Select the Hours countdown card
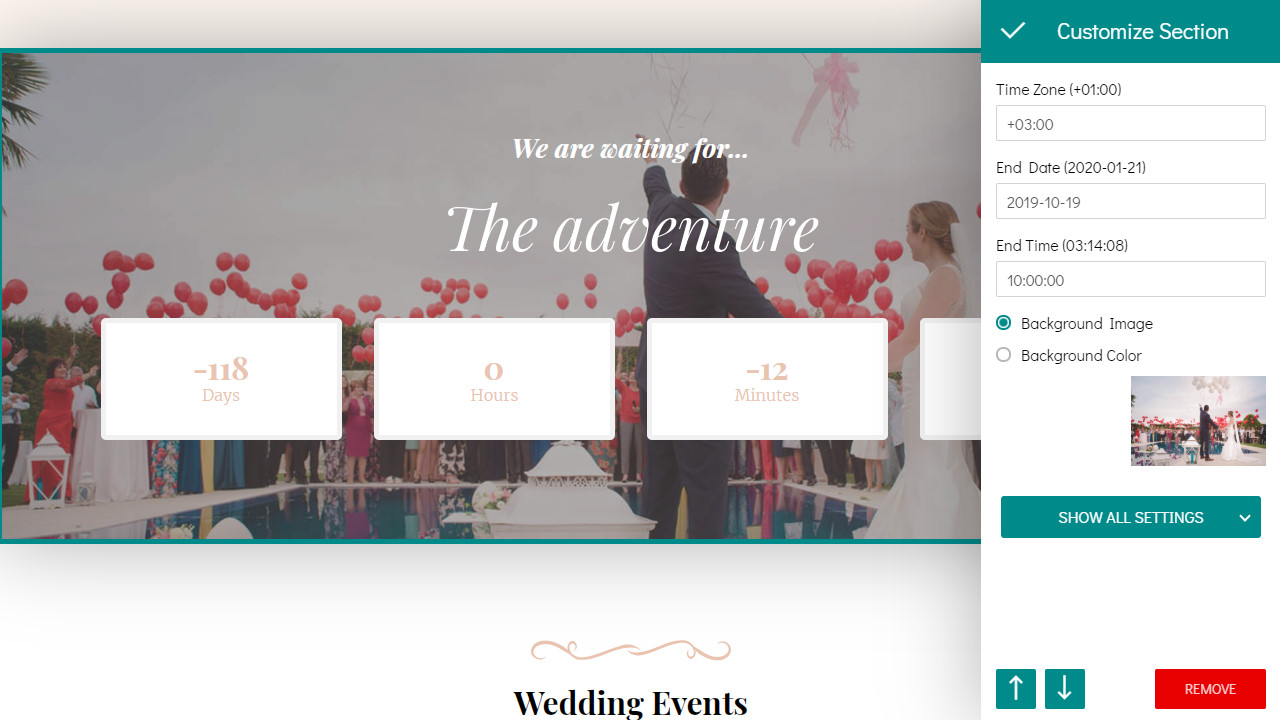Image resolution: width=1280 pixels, height=720 pixels. [x=494, y=379]
